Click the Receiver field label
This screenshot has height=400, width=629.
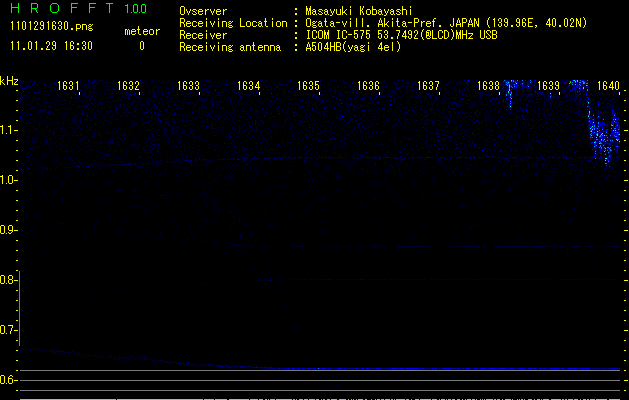tap(203, 35)
